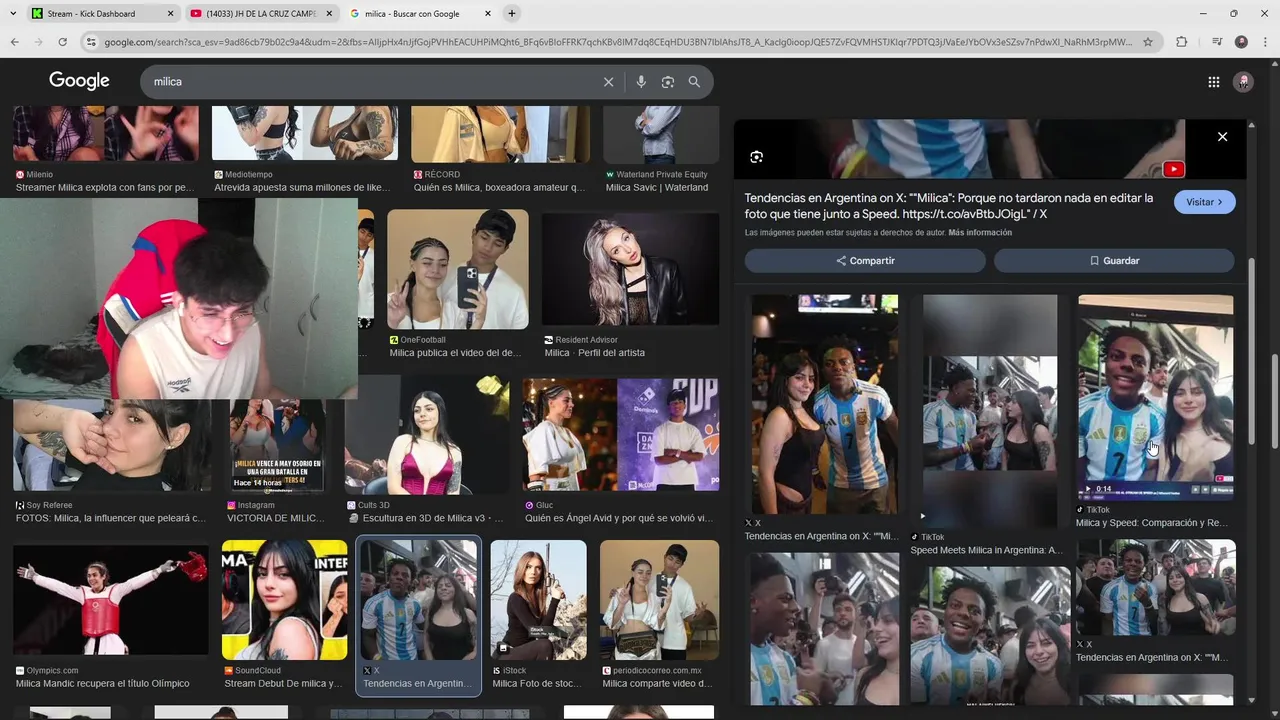Screen dimensions: 1280x720
Task: Open the Más información link
Action: click(x=980, y=233)
